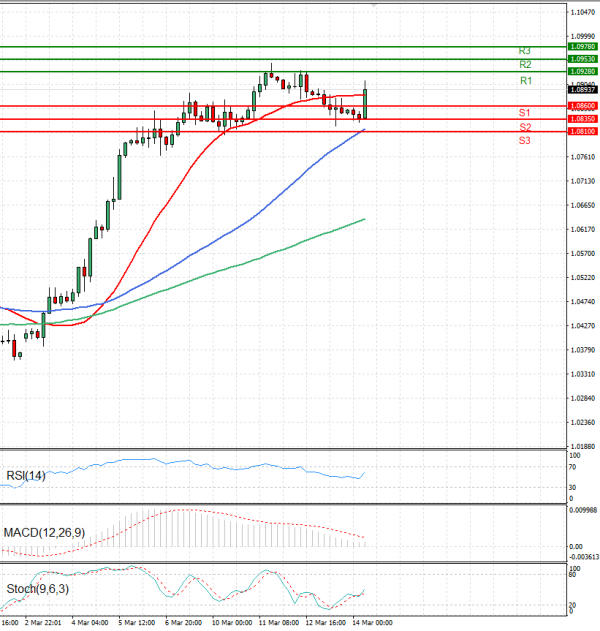Click the R3 resistance label
The height and width of the screenshot is (631, 600).
pos(524,51)
